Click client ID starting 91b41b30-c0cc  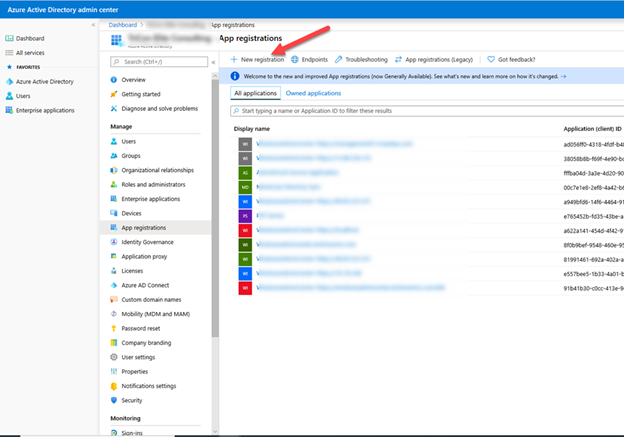point(593,288)
